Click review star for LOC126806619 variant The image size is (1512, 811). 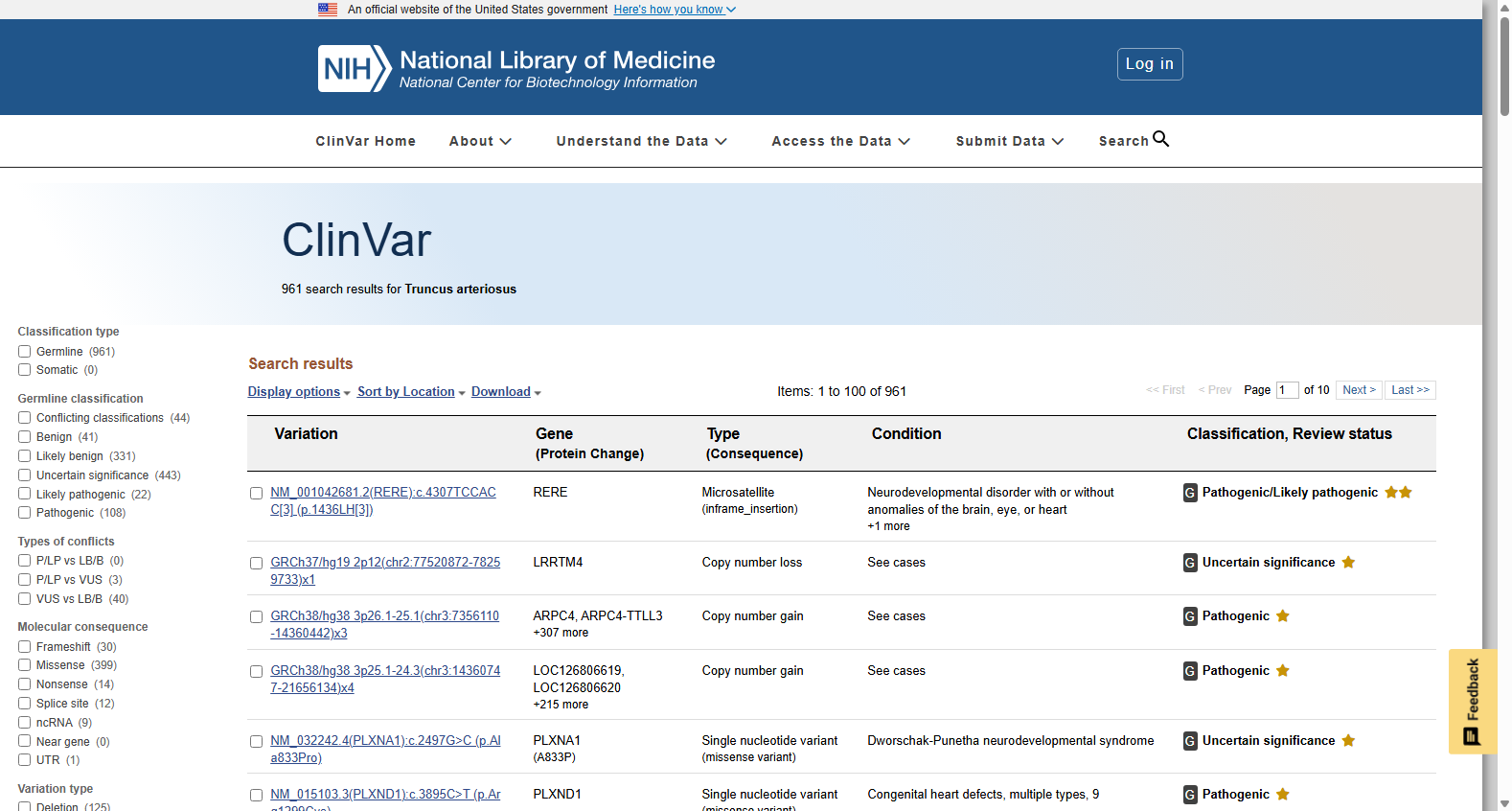point(1283,670)
